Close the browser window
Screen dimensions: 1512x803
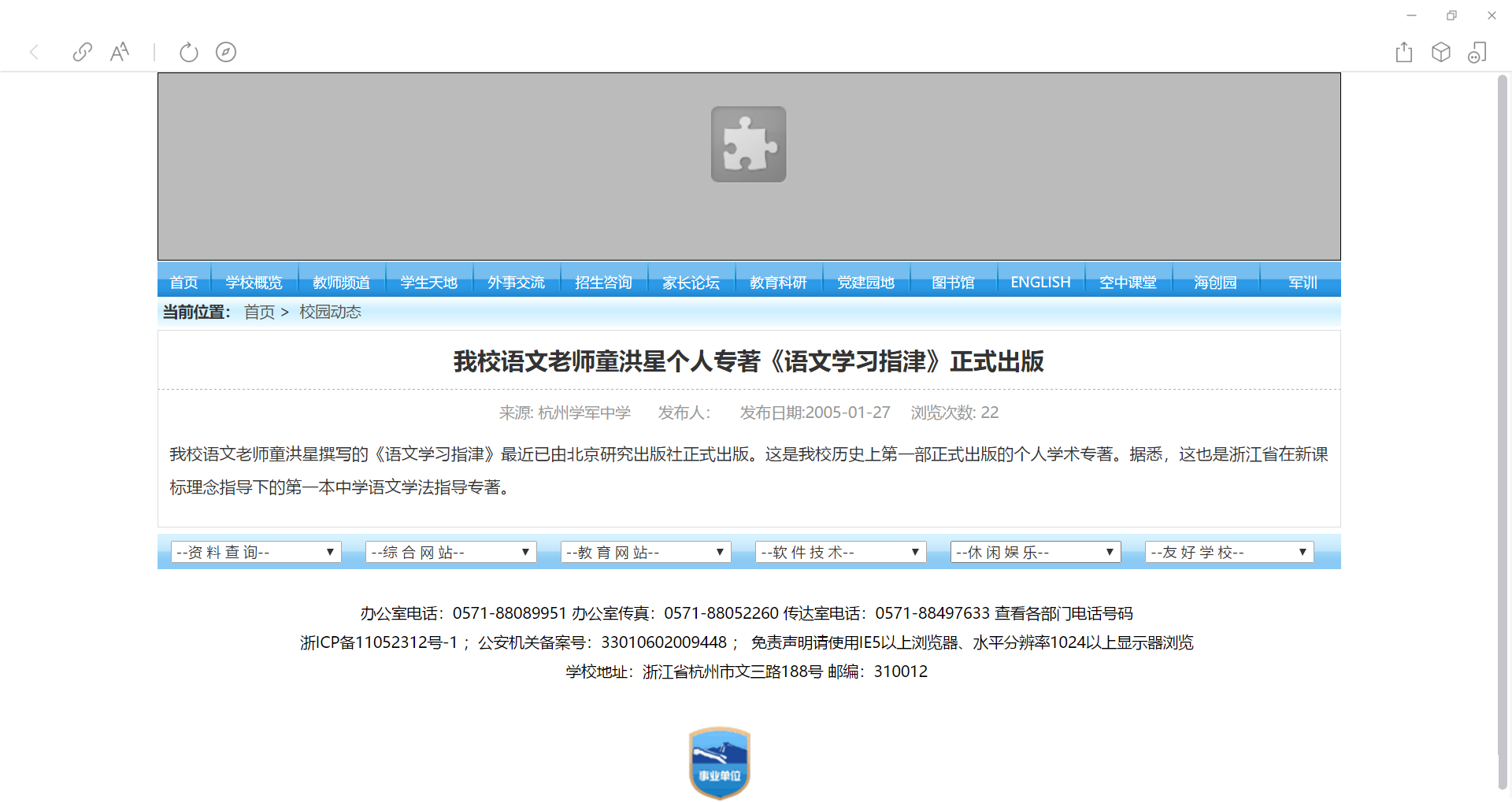click(x=1492, y=15)
